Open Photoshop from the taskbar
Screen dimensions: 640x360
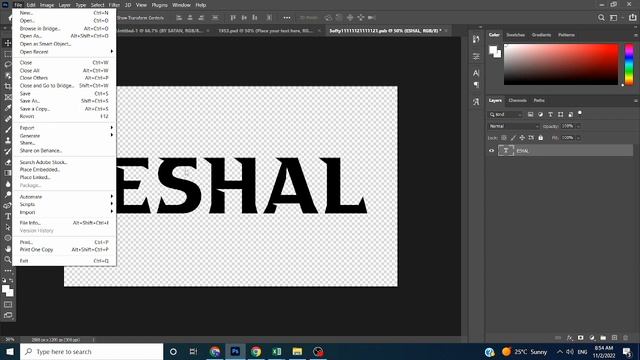coord(235,351)
